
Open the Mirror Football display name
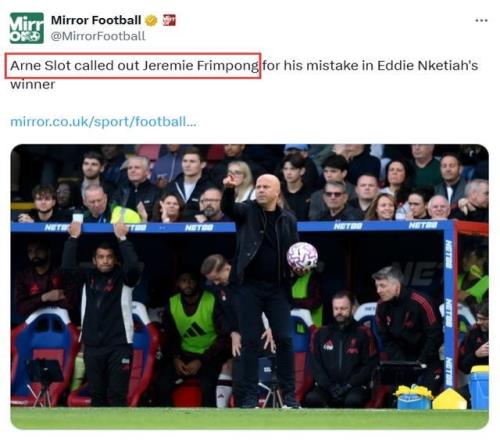tap(96, 20)
